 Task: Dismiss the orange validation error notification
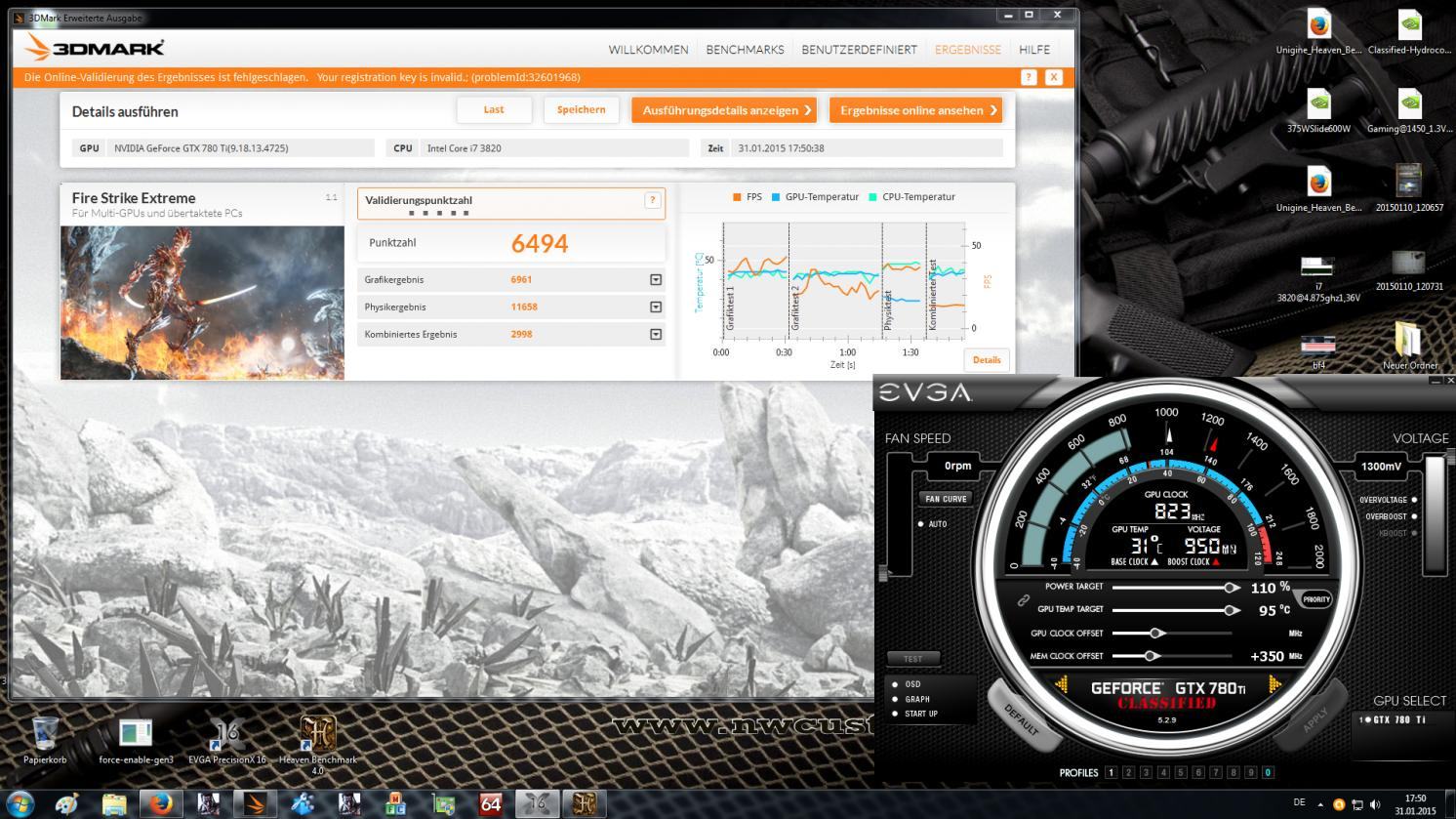click(x=1053, y=77)
